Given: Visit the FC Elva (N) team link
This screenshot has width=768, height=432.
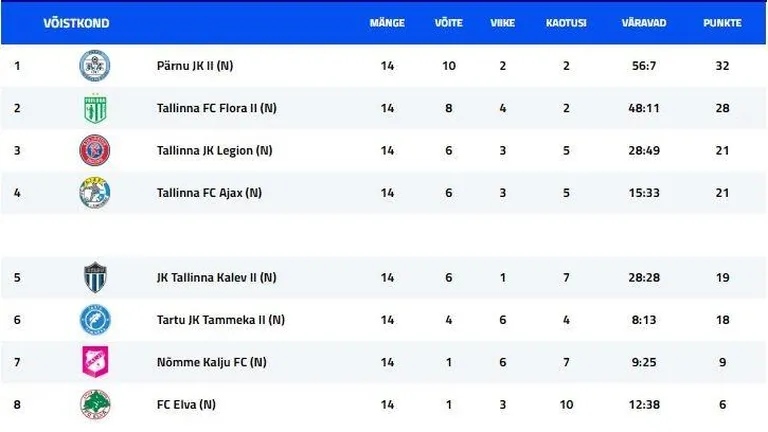Looking at the screenshot, I should click(186, 405).
